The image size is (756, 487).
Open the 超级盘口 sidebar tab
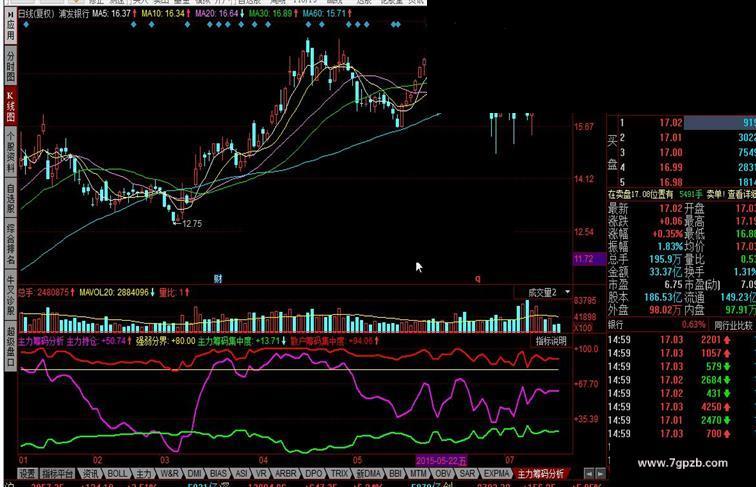pyautogui.click(x=11, y=346)
